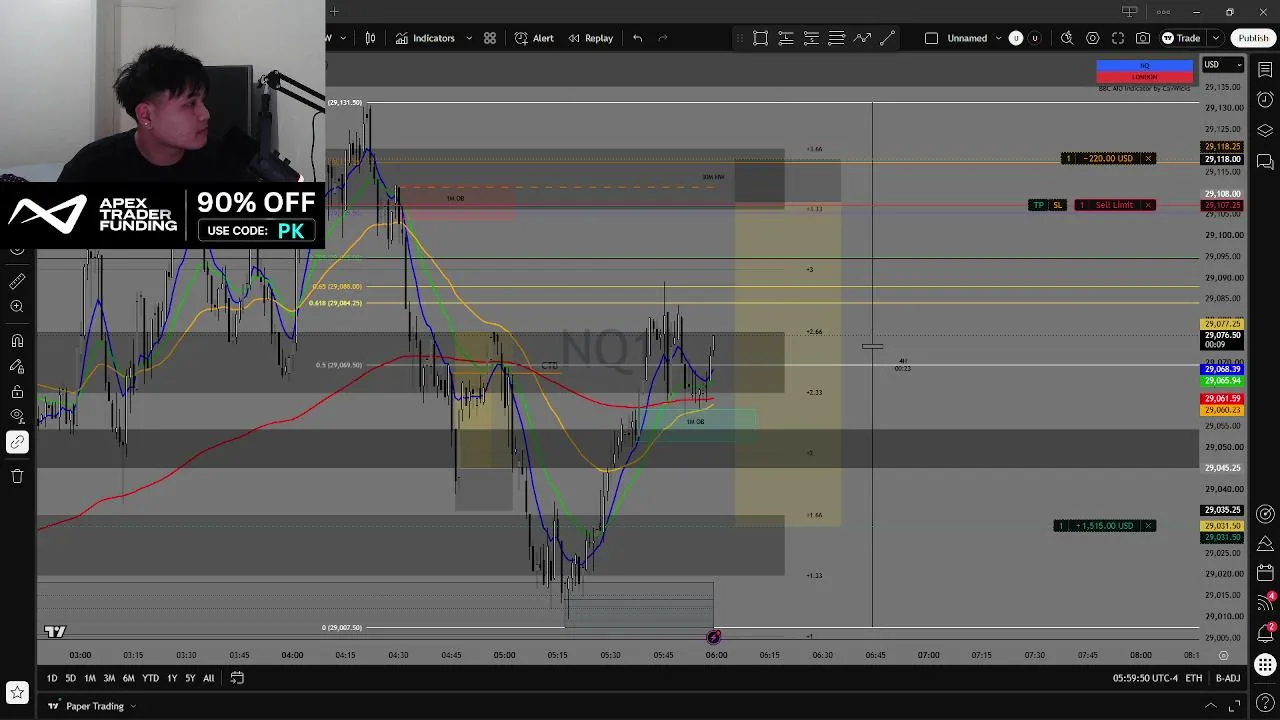Toggle Hide All Drawings eye icon
The height and width of the screenshot is (720, 1280).
[x=17, y=416]
